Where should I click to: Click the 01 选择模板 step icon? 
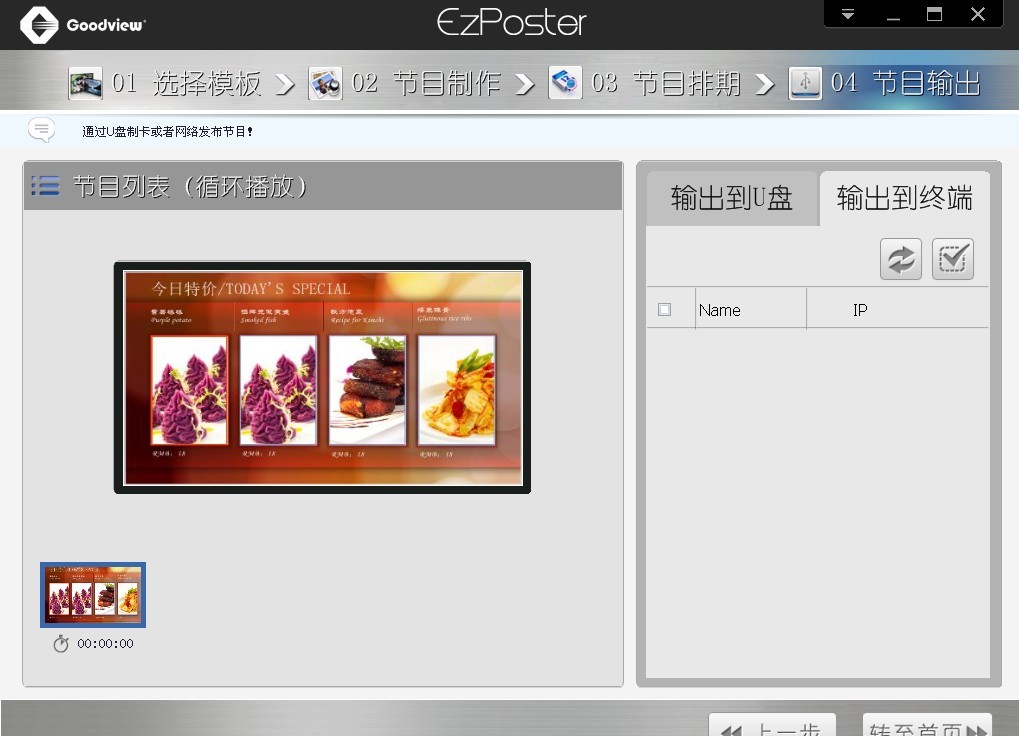(86, 83)
